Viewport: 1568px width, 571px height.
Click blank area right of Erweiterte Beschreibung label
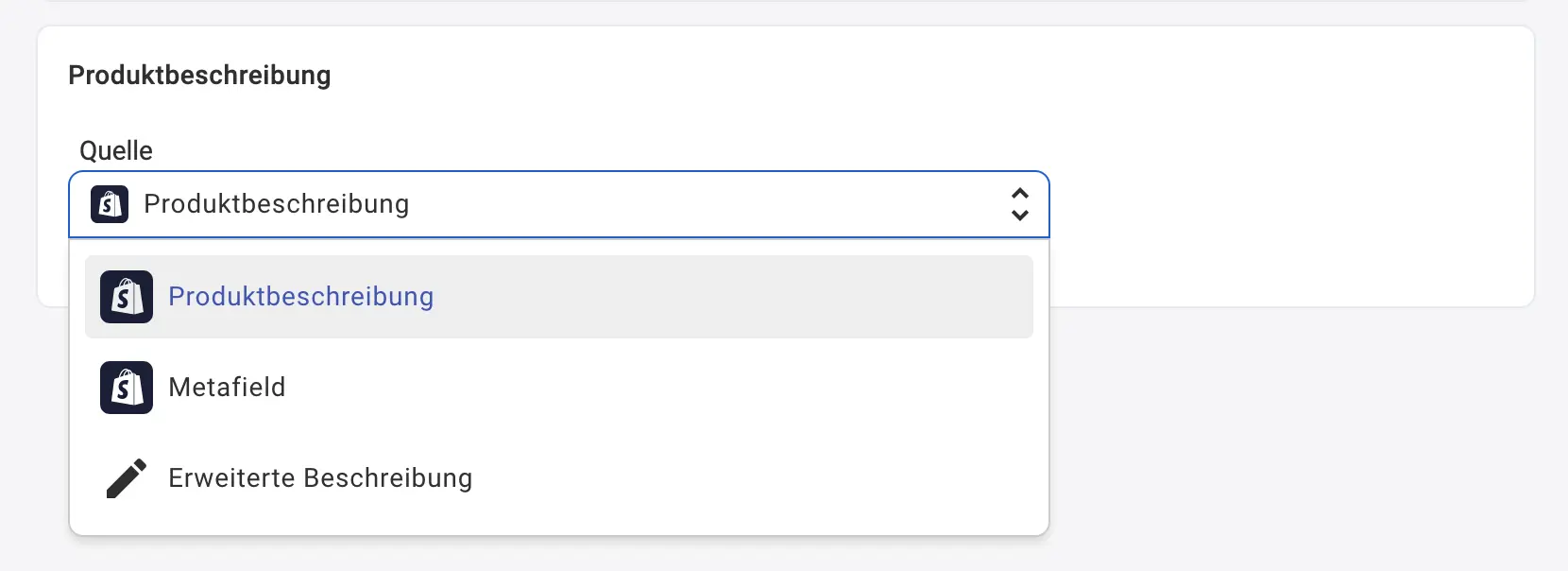[756, 478]
